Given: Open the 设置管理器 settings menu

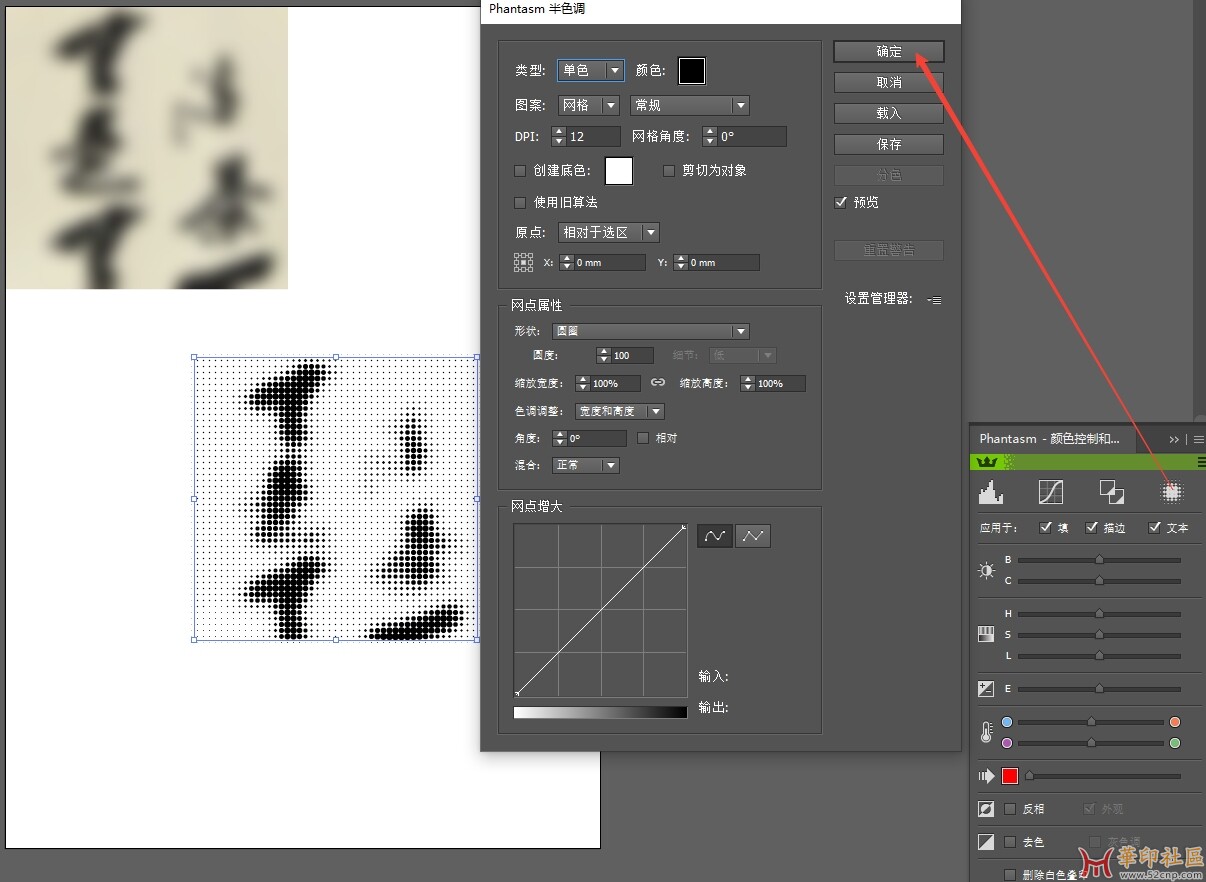Looking at the screenshot, I should (934, 299).
